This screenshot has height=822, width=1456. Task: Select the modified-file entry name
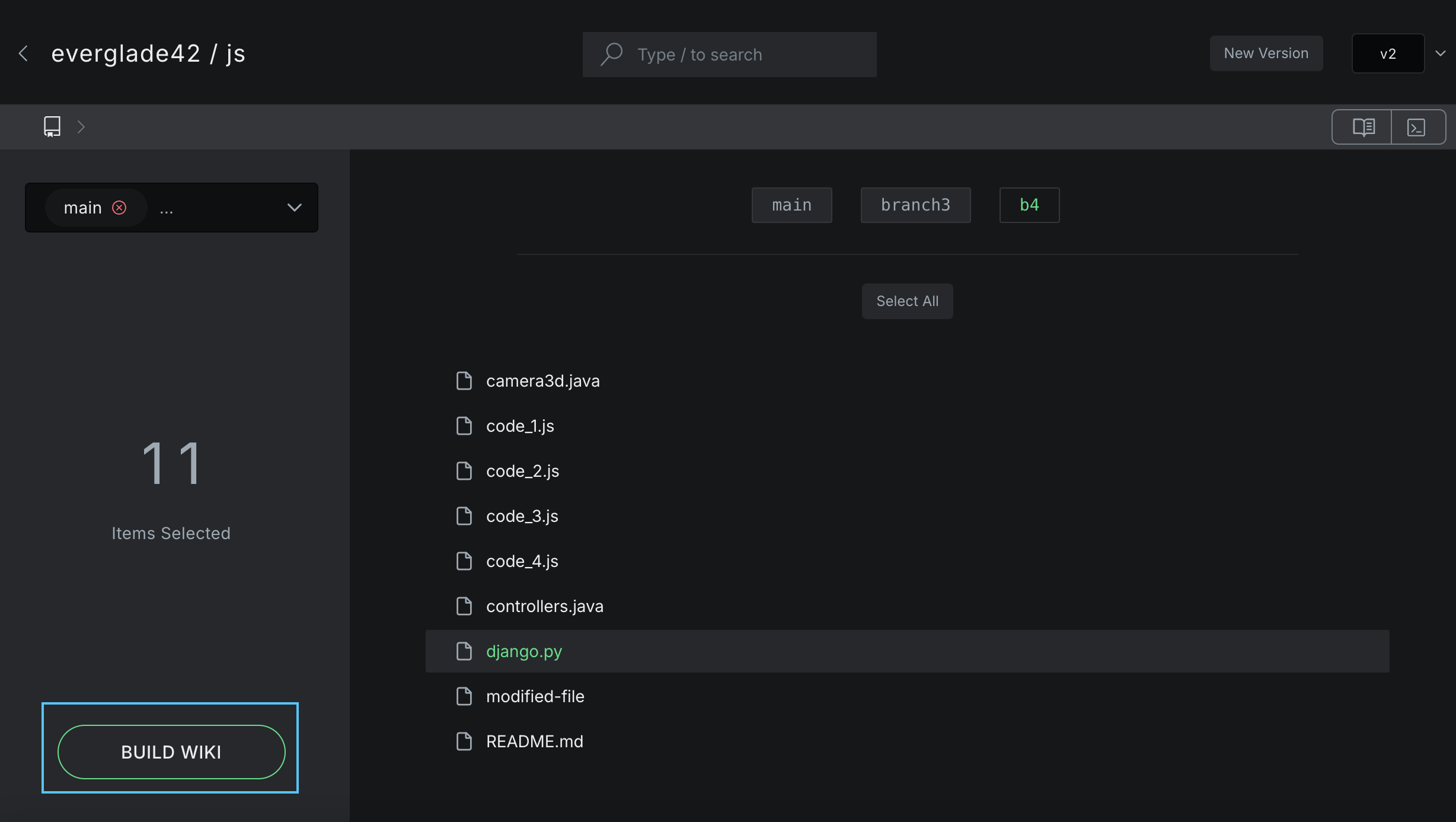tap(535, 696)
